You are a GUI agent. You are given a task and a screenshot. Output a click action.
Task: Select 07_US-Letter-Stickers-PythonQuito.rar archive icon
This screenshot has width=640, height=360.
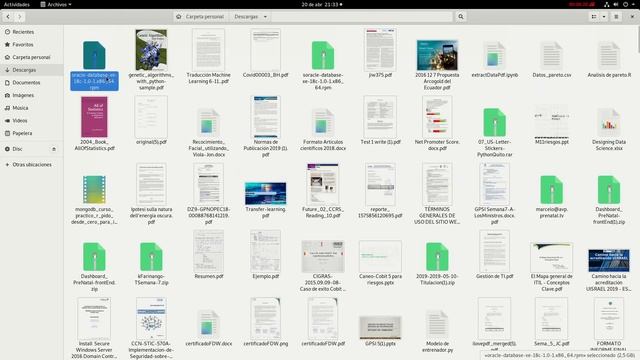click(x=494, y=122)
